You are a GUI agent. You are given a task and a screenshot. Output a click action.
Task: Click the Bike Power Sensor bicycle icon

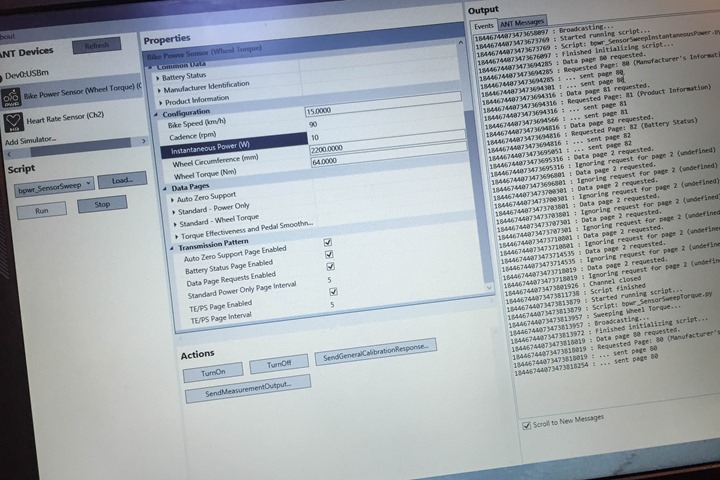click(x=11, y=97)
